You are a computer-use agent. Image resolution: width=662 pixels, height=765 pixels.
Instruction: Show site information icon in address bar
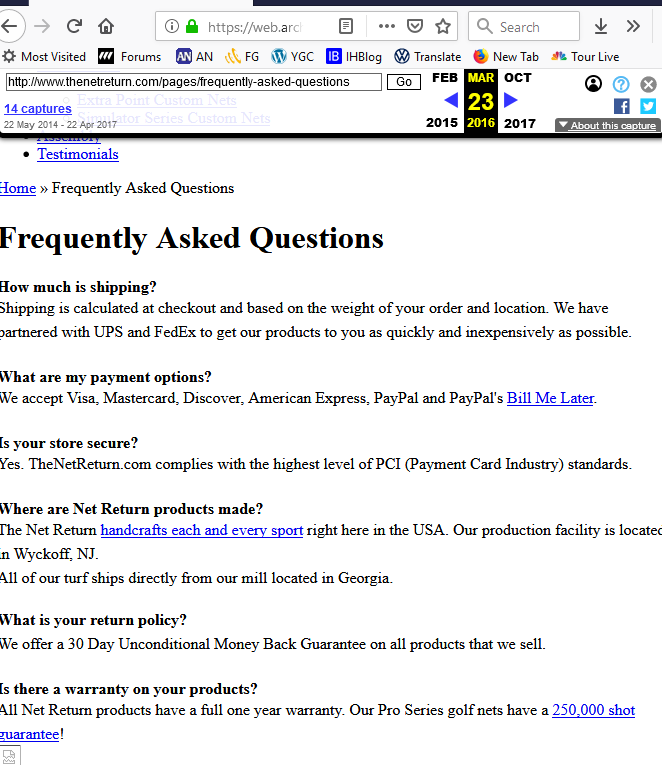(172, 26)
